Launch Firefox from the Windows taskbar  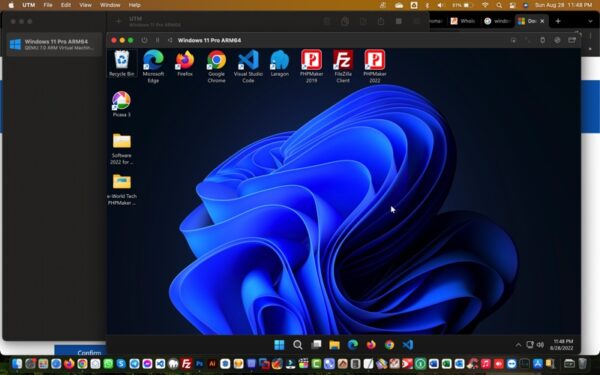coord(371,345)
